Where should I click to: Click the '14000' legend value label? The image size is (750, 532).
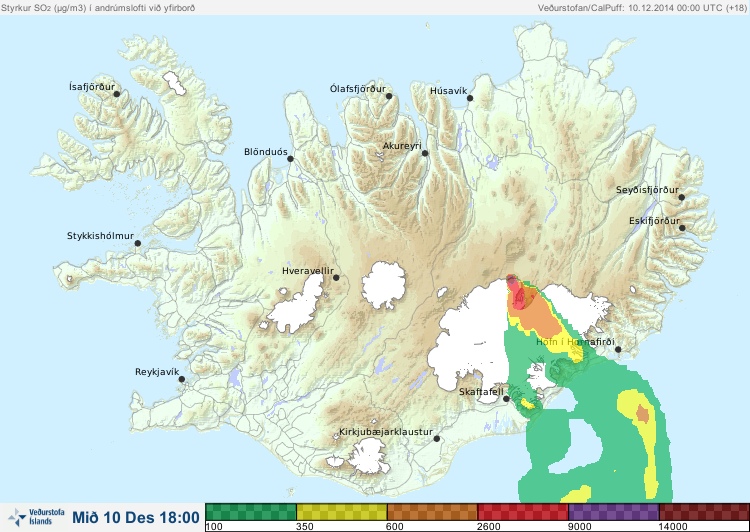pos(673,527)
